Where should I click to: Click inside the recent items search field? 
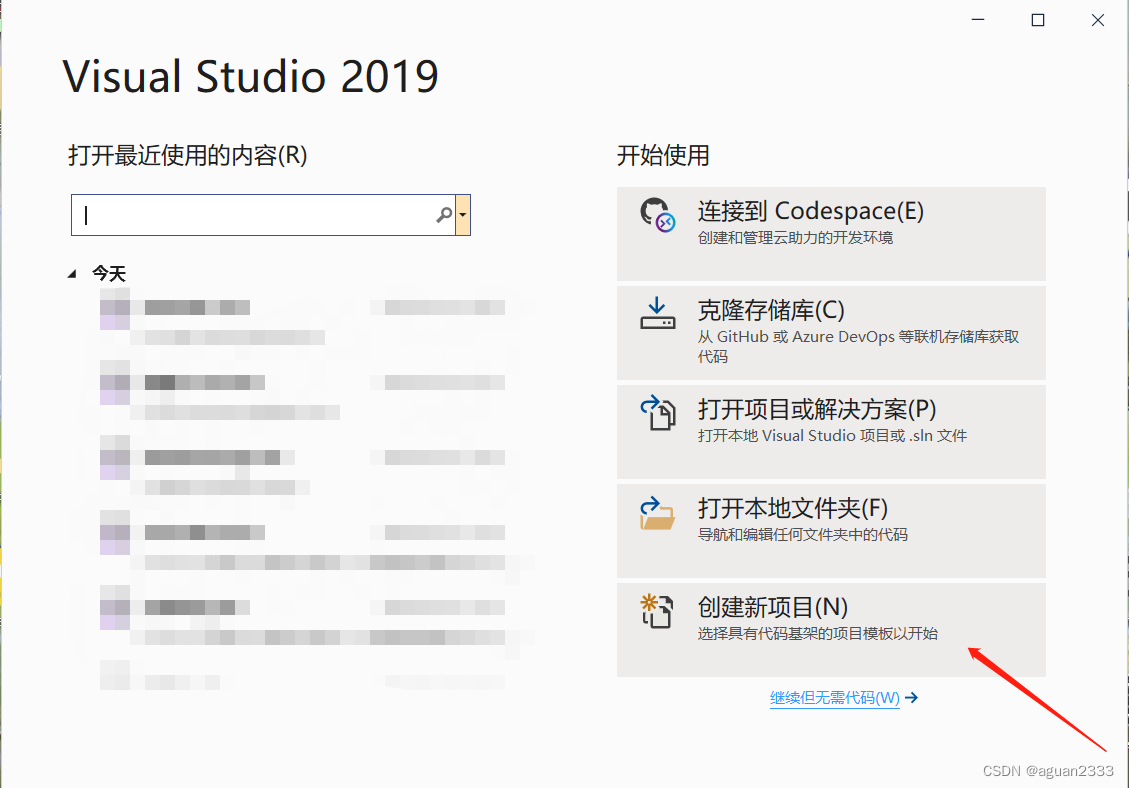pos(250,214)
